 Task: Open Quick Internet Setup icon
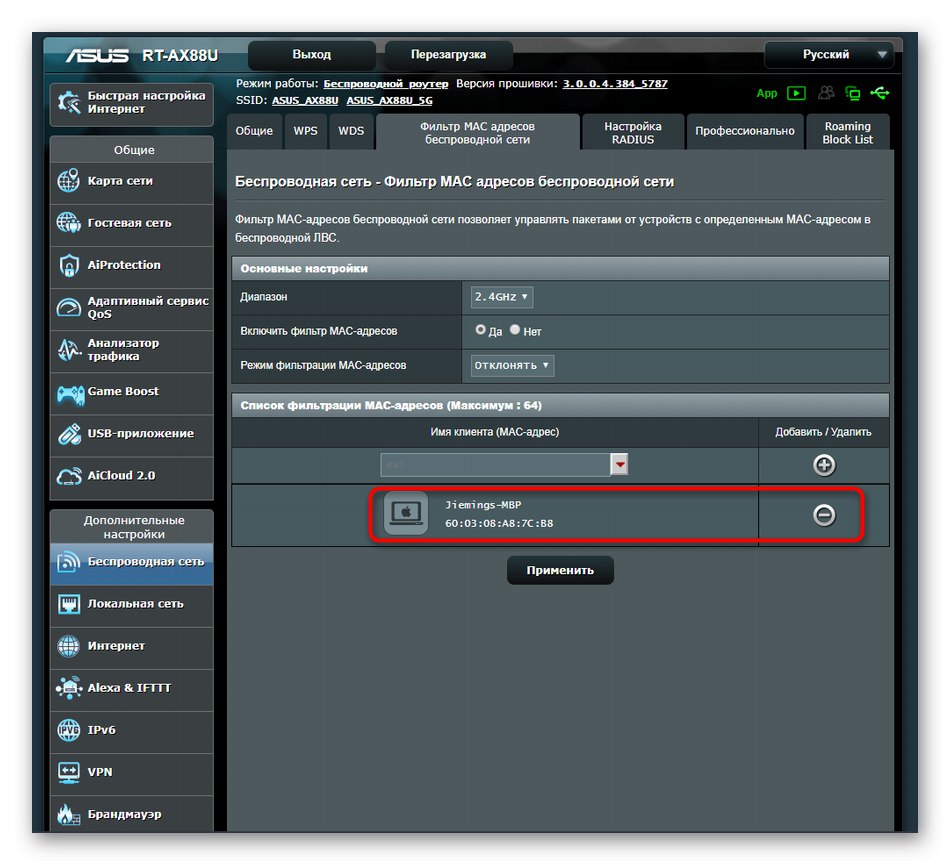point(69,102)
